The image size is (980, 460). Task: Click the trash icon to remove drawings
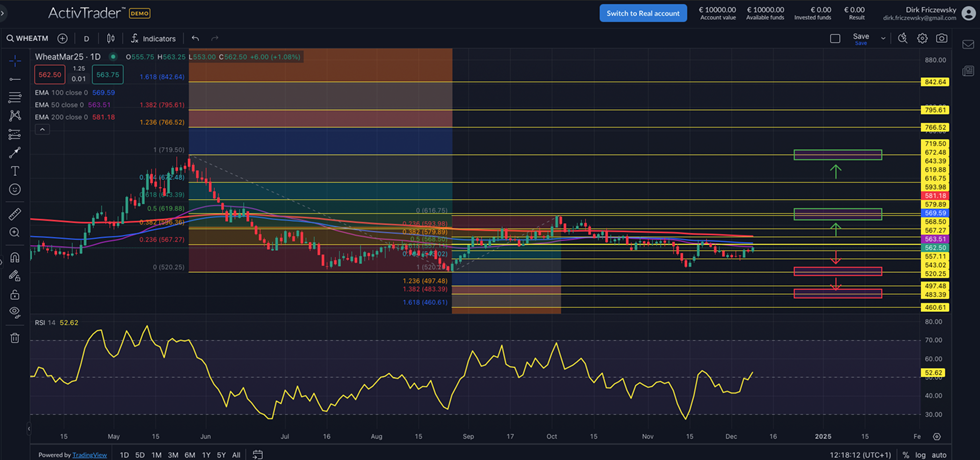(15, 338)
